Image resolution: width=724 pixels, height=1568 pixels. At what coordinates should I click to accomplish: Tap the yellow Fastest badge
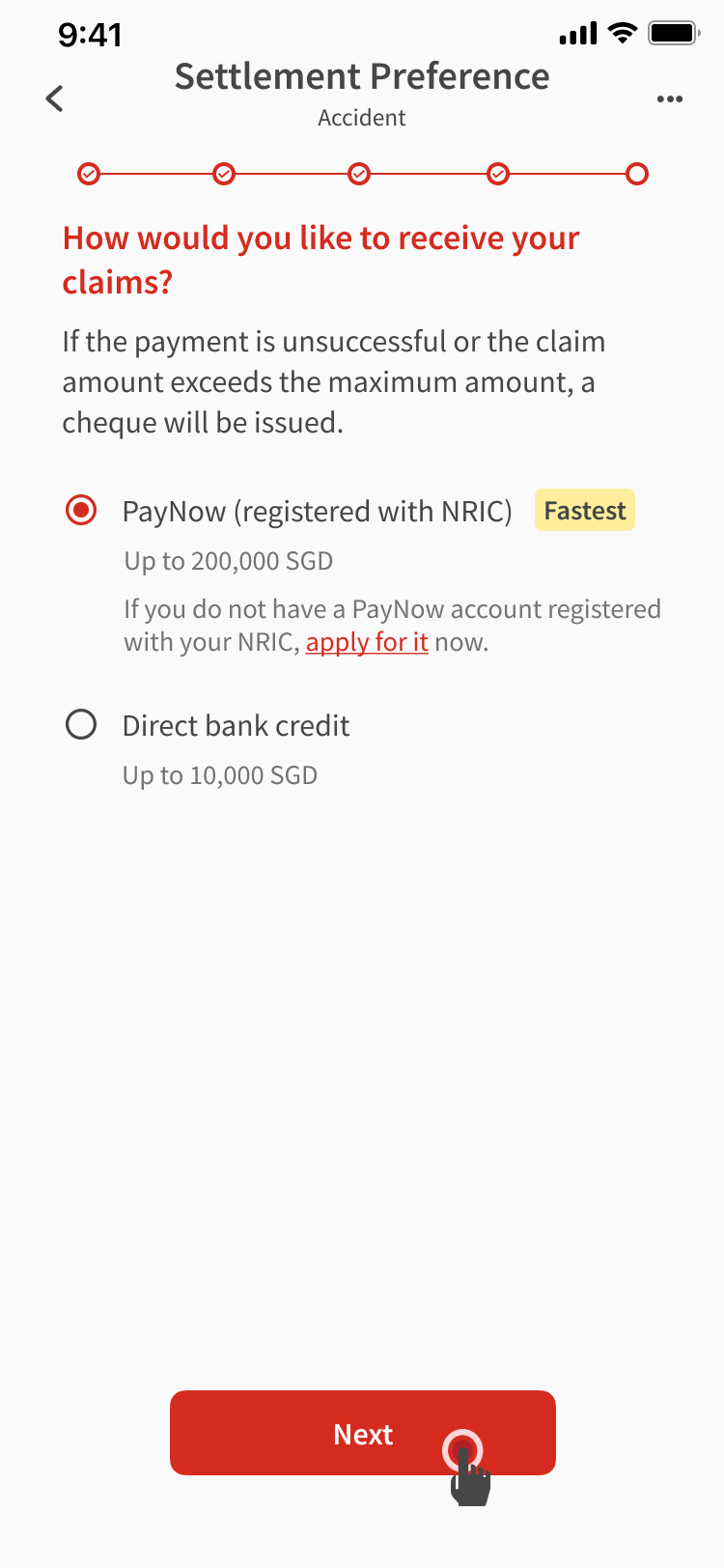tap(585, 510)
